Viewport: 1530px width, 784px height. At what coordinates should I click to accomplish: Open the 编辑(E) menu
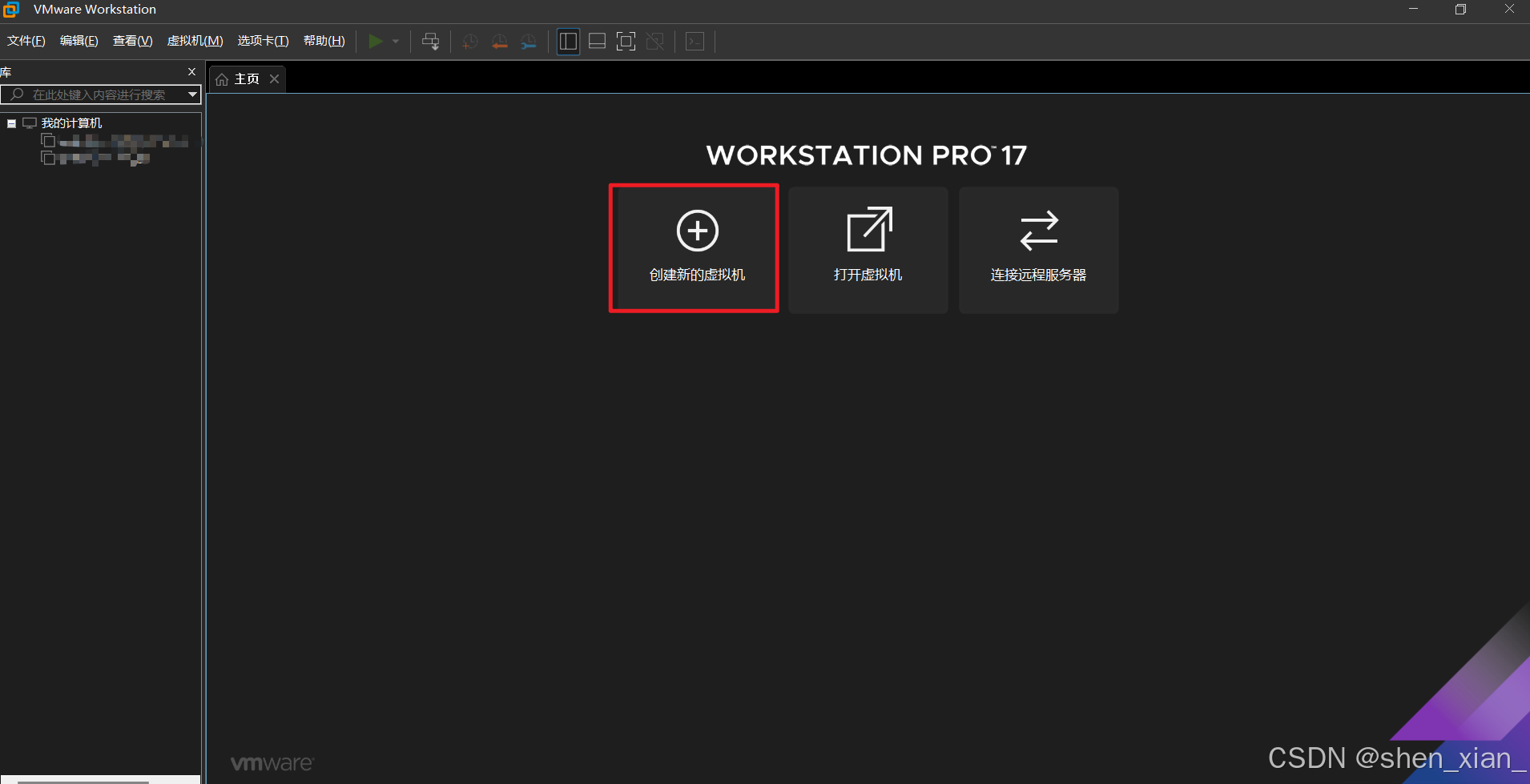79,41
